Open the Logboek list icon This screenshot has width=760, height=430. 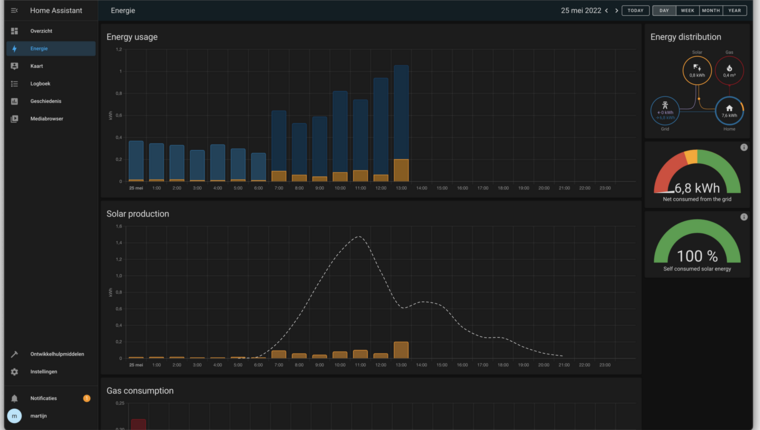(x=14, y=84)
